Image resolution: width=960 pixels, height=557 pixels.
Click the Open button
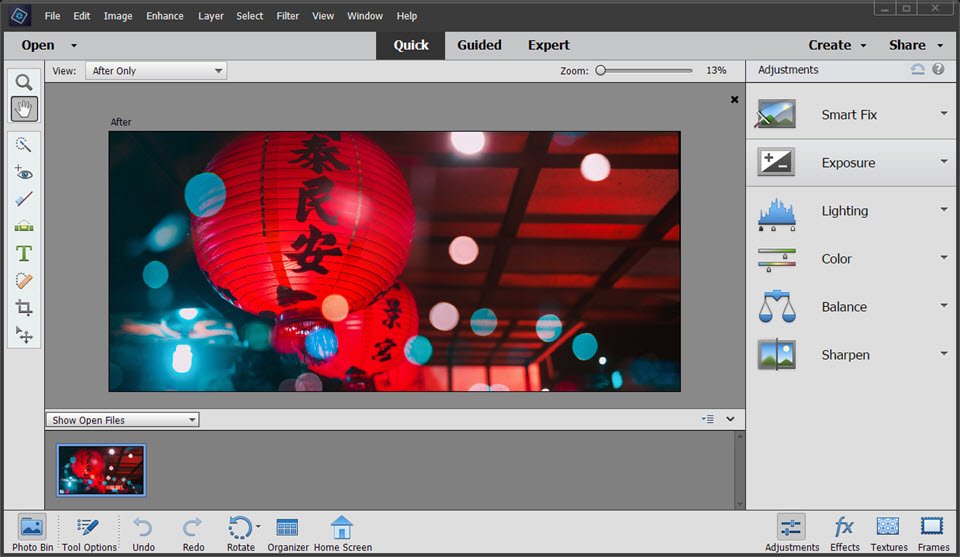point(38,45)
